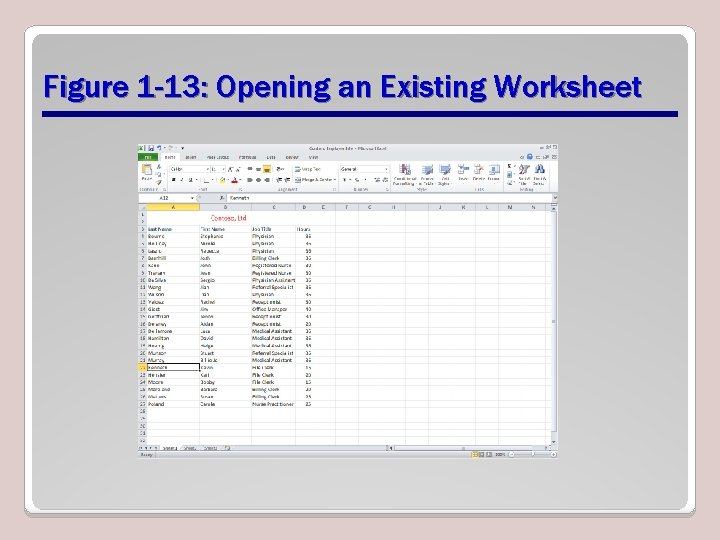The height and width of the screenshot is (540, 720).
Task: Click the Normal view icon in status bar
Action: coord(475,455)
